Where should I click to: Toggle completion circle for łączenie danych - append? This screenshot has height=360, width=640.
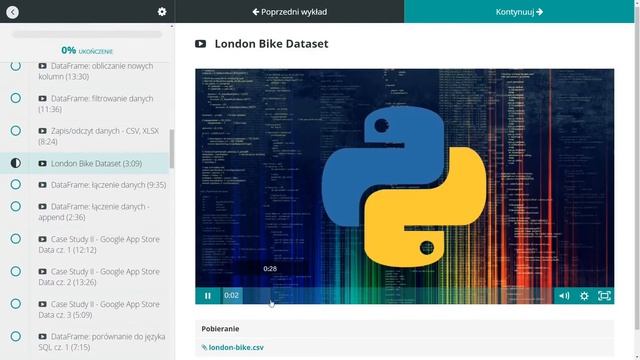tap(16, 207)
